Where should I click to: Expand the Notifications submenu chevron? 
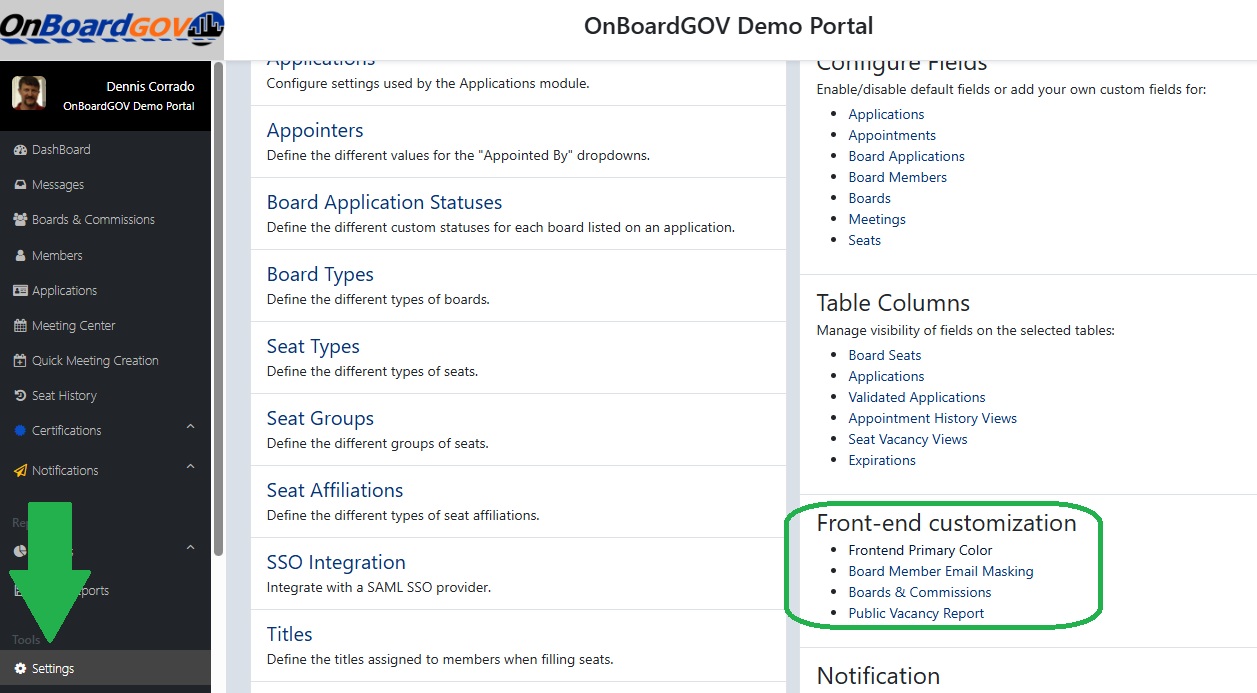tap(191, 467)
